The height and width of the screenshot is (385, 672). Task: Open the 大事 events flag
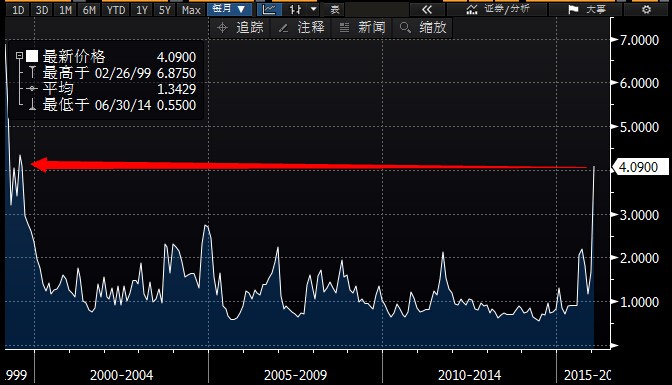586,9
